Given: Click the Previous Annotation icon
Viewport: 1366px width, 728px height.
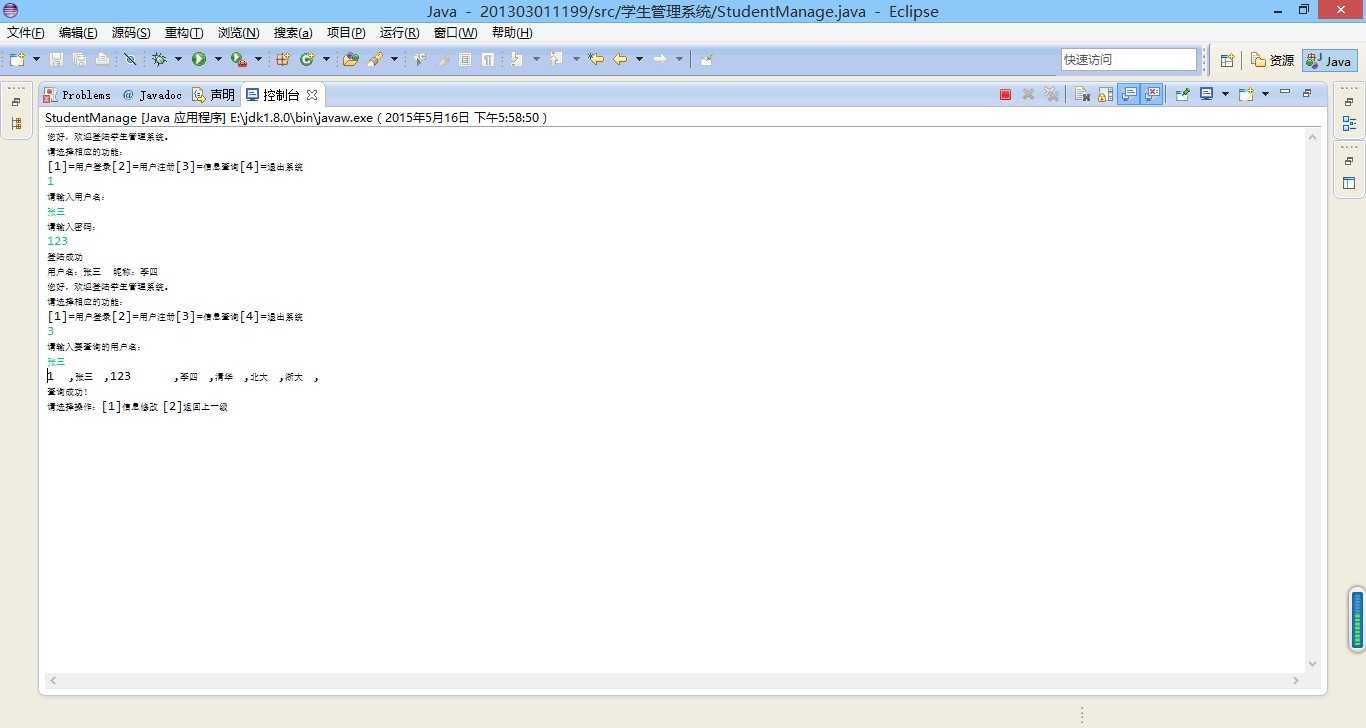Looking at the screenshot, I should (x=554, y=59).
